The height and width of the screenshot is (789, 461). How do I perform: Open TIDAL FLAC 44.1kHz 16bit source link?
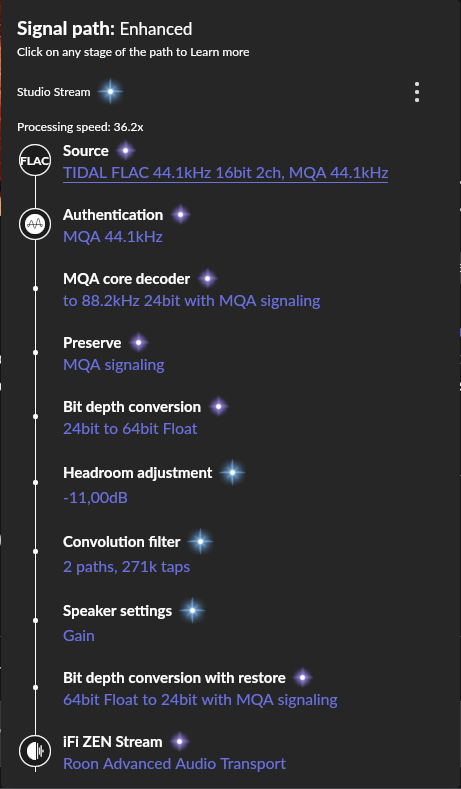coord(225,173)
